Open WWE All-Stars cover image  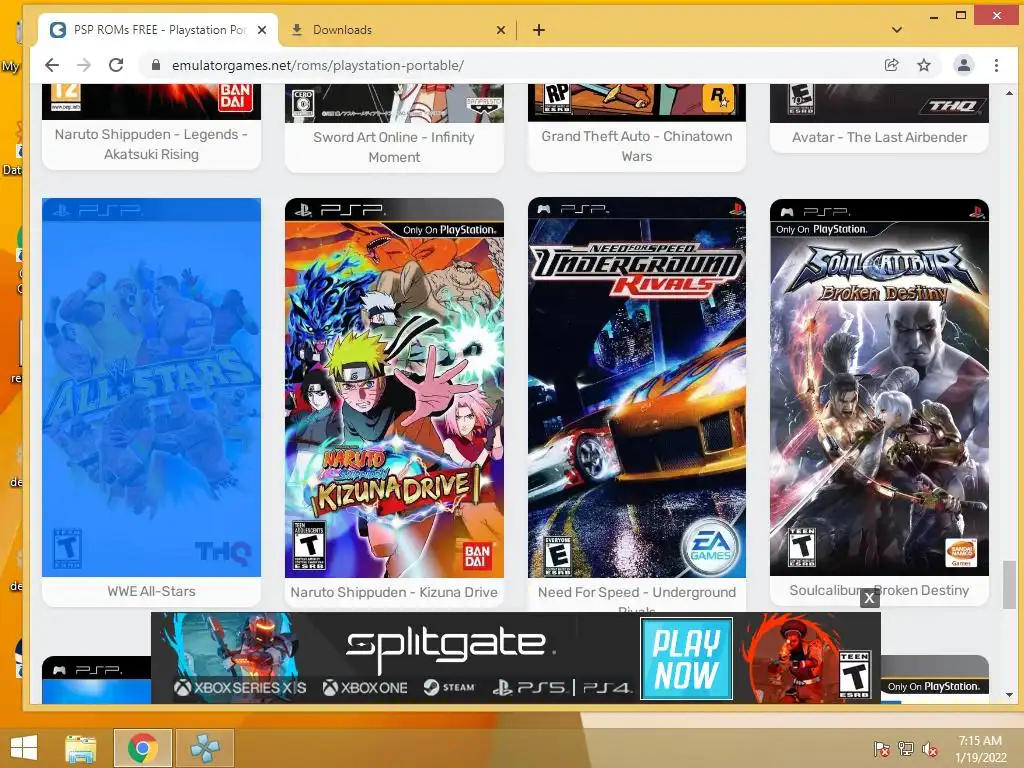click(x=152, y=387)
